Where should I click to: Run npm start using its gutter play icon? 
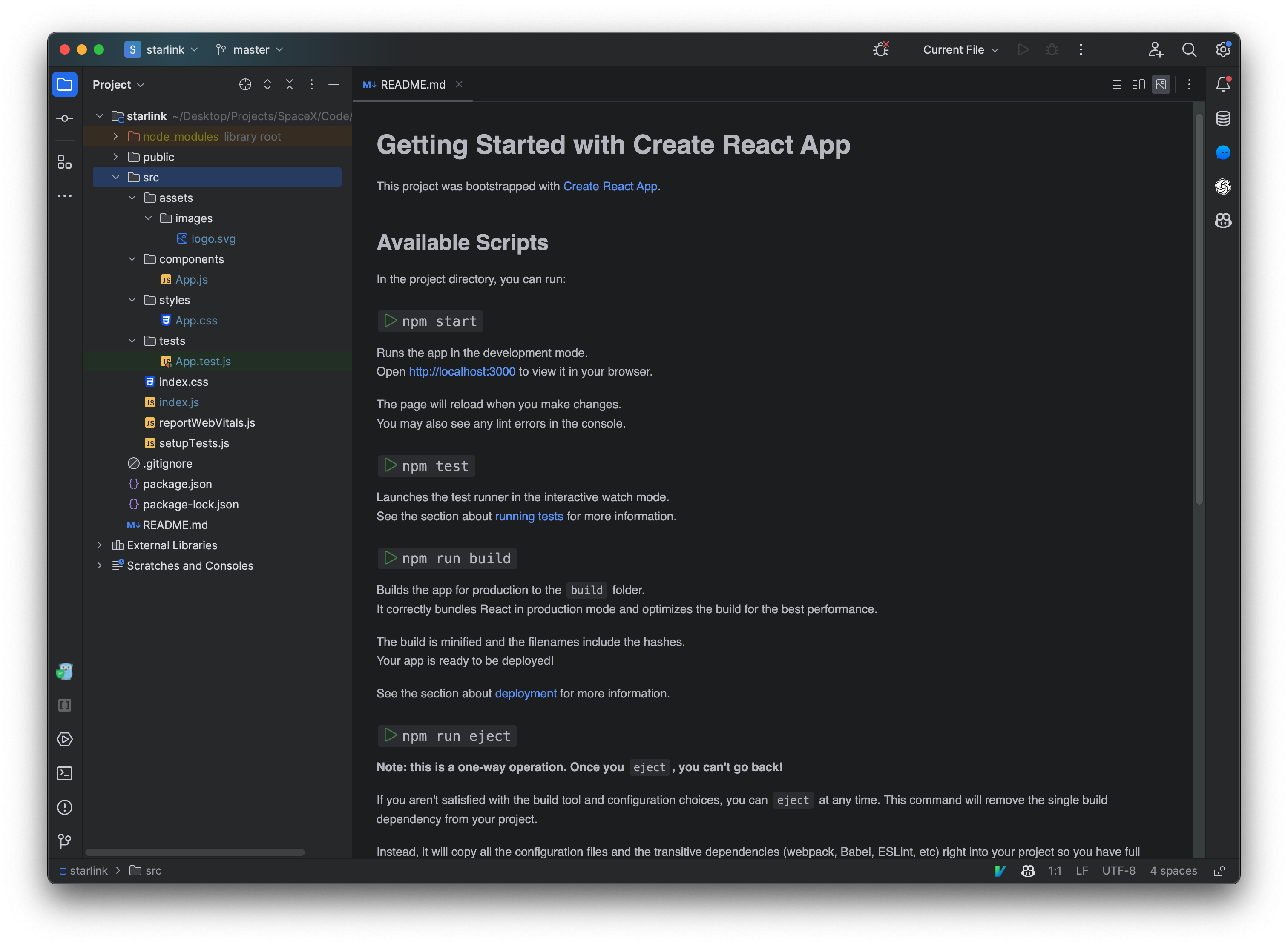click(391, 321)
